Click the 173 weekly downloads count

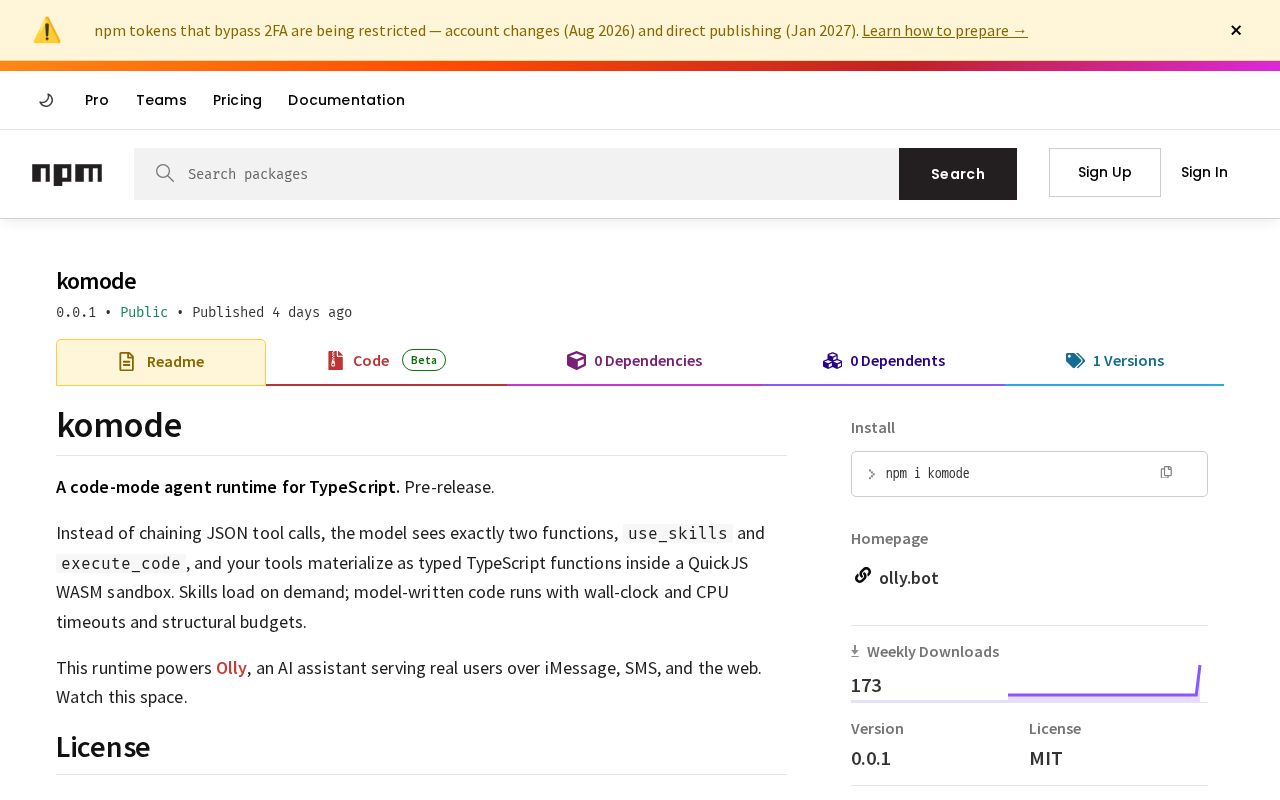pyautogui.click(x=866, y=685)
